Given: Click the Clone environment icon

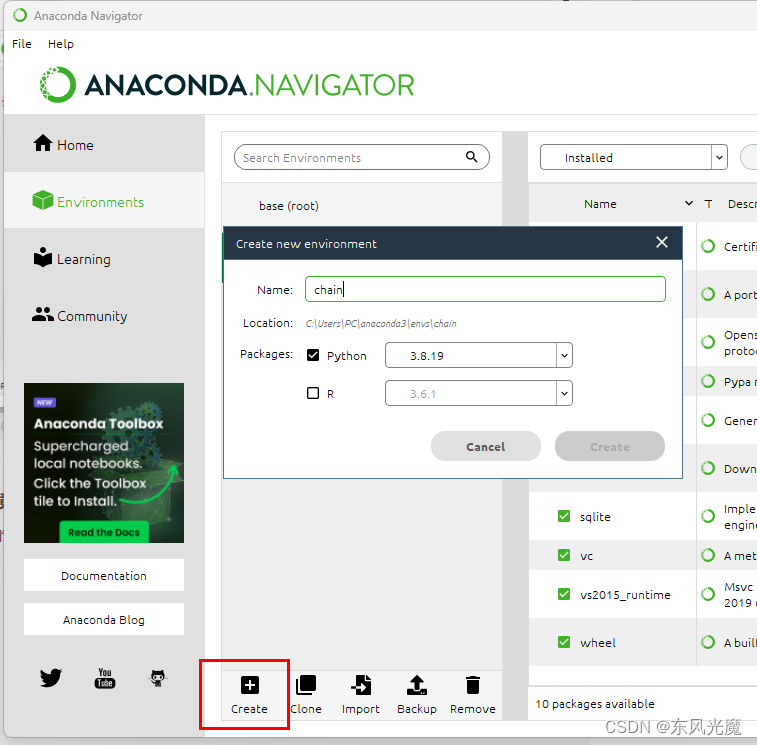Looking at the screenshot, I should click(306, 685).
